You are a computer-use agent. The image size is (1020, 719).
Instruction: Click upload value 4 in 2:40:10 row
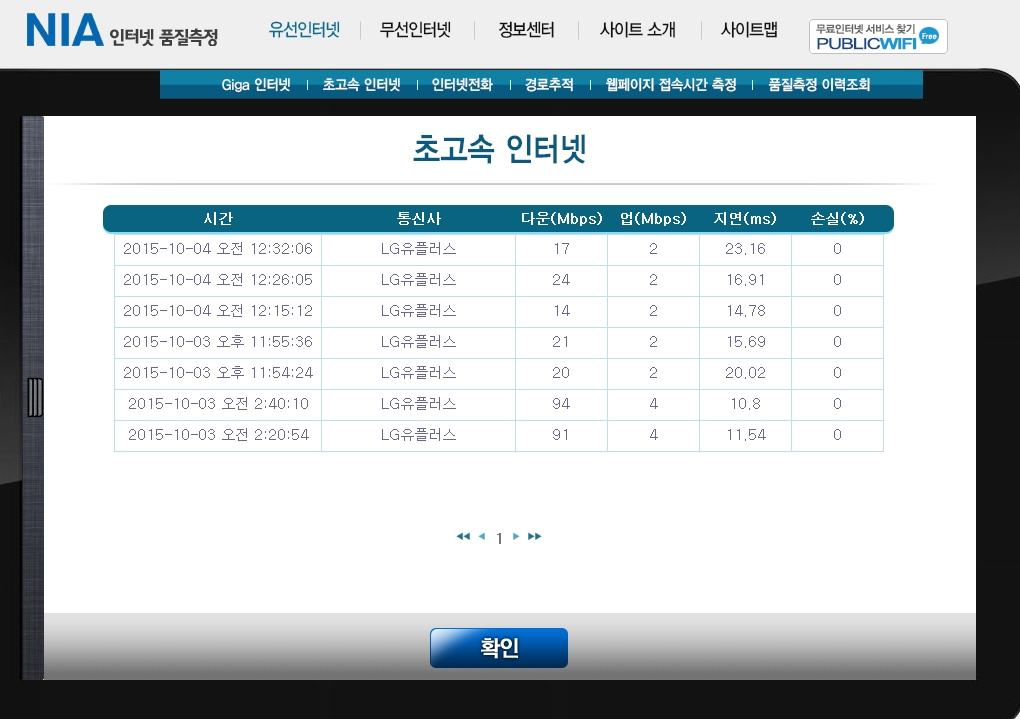coord(654,404)
